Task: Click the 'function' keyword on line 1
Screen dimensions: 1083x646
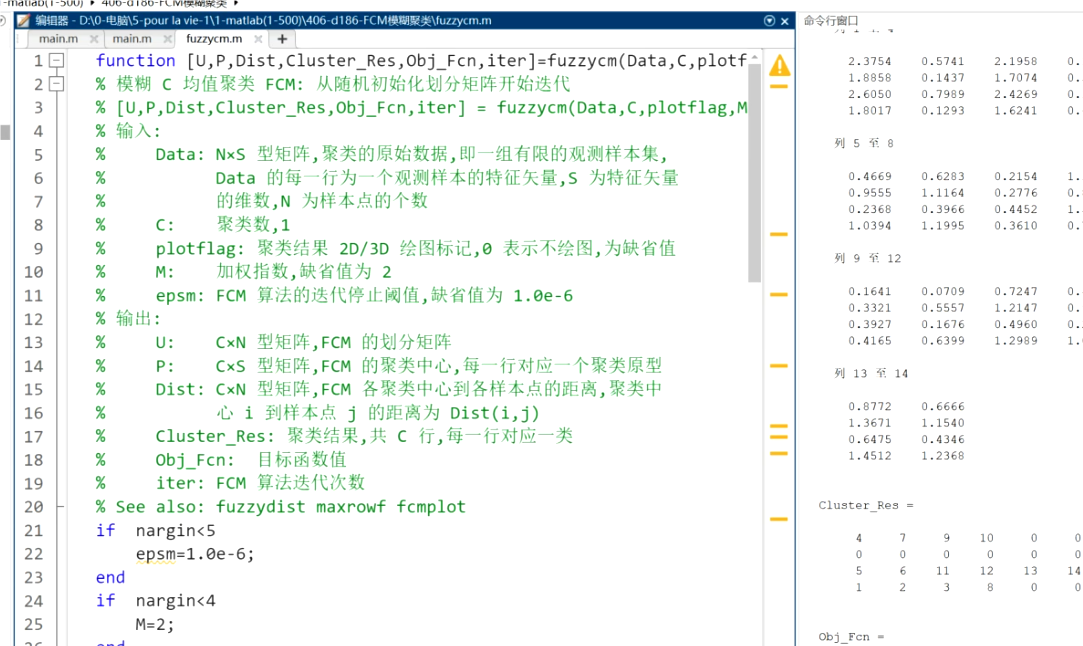Action: tap(135, 61)
